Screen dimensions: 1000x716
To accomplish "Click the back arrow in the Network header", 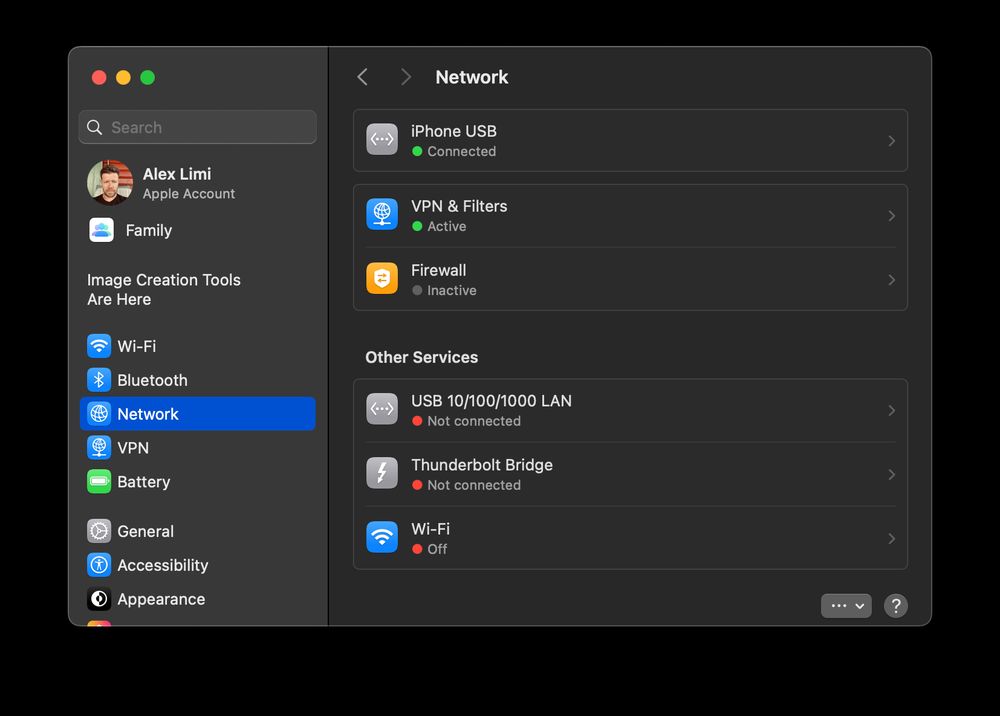I will [x=362, y=76].
